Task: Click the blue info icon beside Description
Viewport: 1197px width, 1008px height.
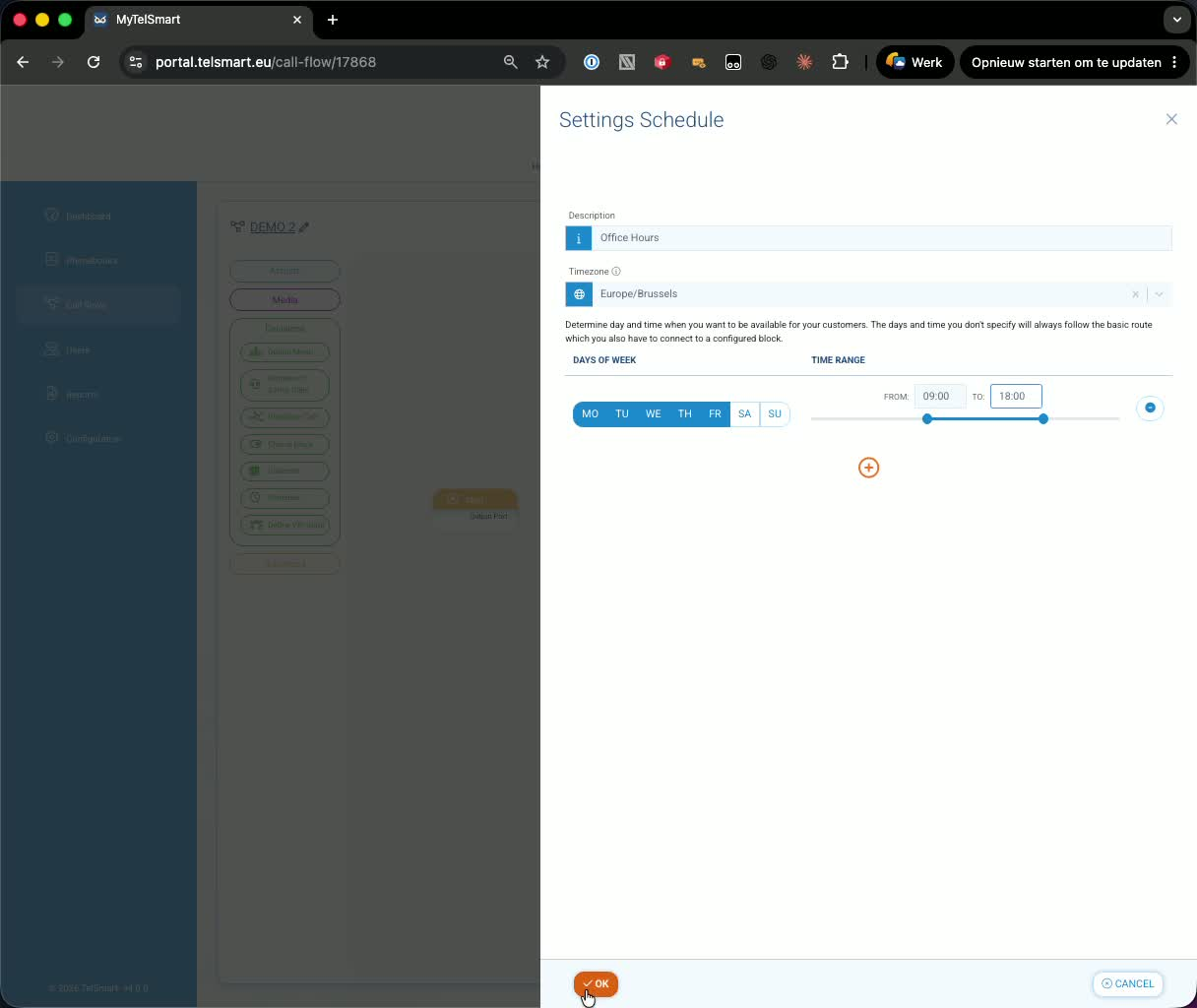Action: [579, 238]
